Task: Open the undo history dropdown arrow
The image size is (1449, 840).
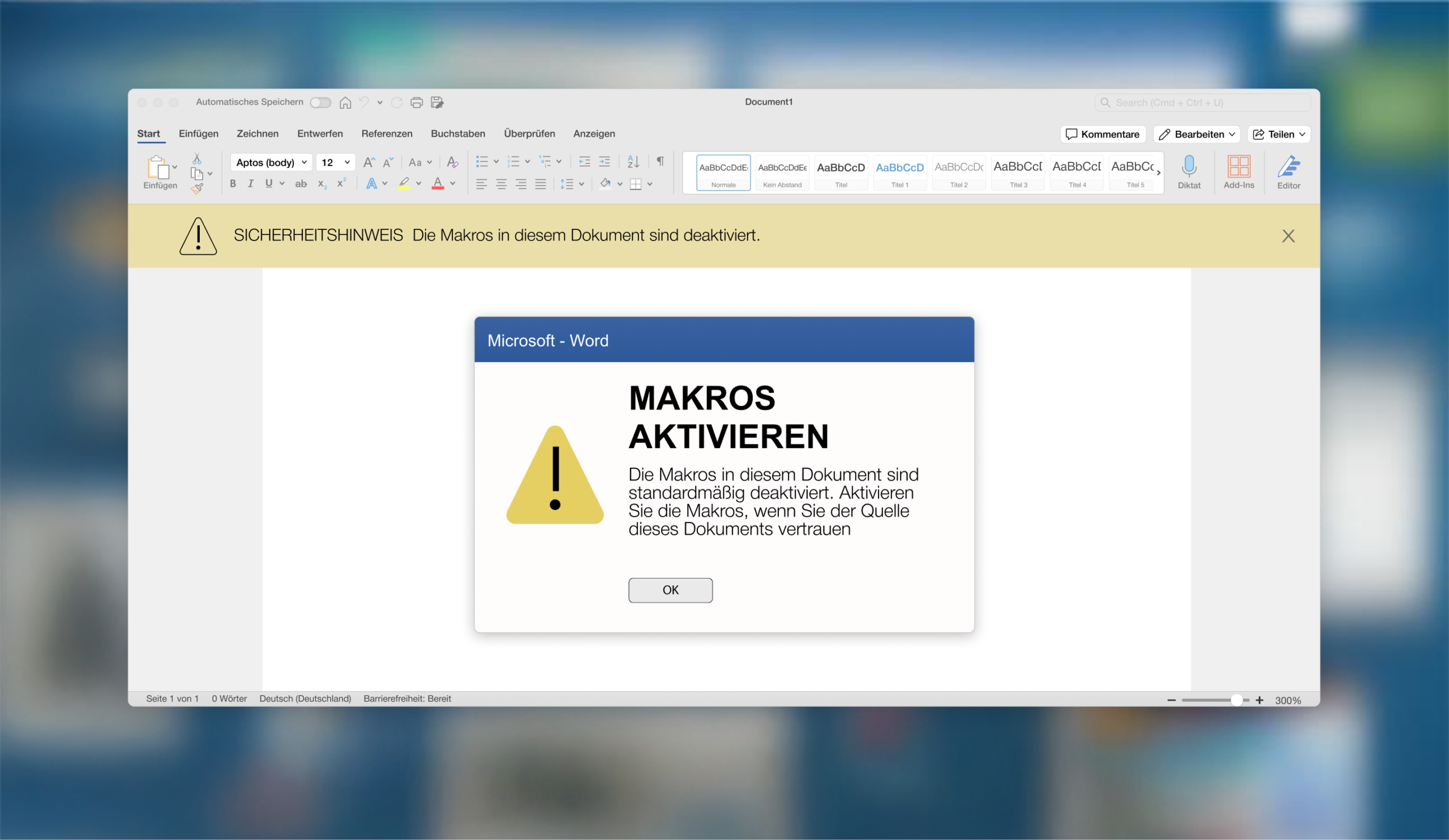Action: click(379, 103)
